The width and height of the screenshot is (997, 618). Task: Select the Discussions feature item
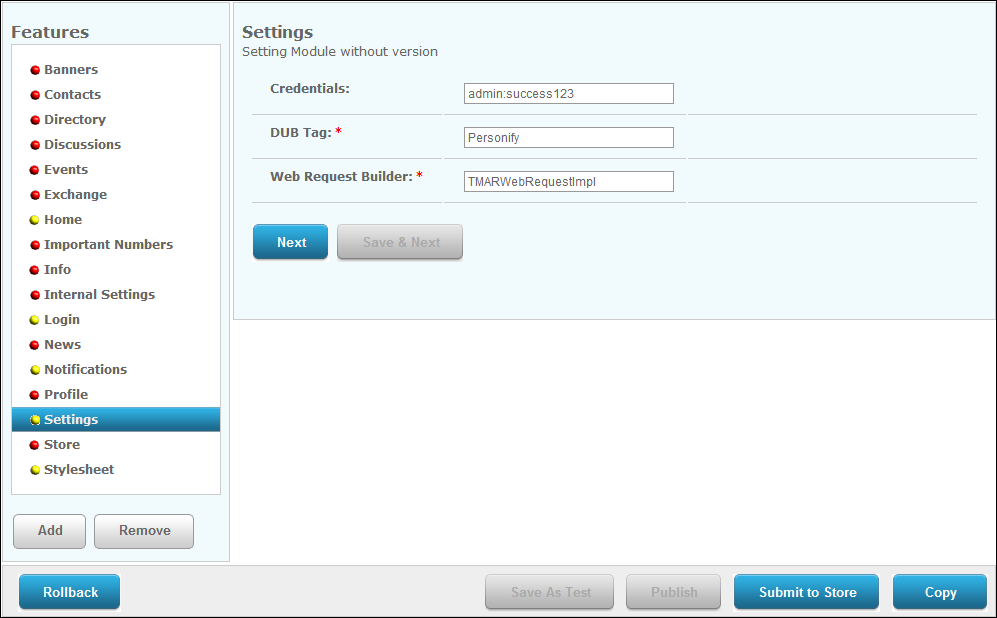click(82, 144)
